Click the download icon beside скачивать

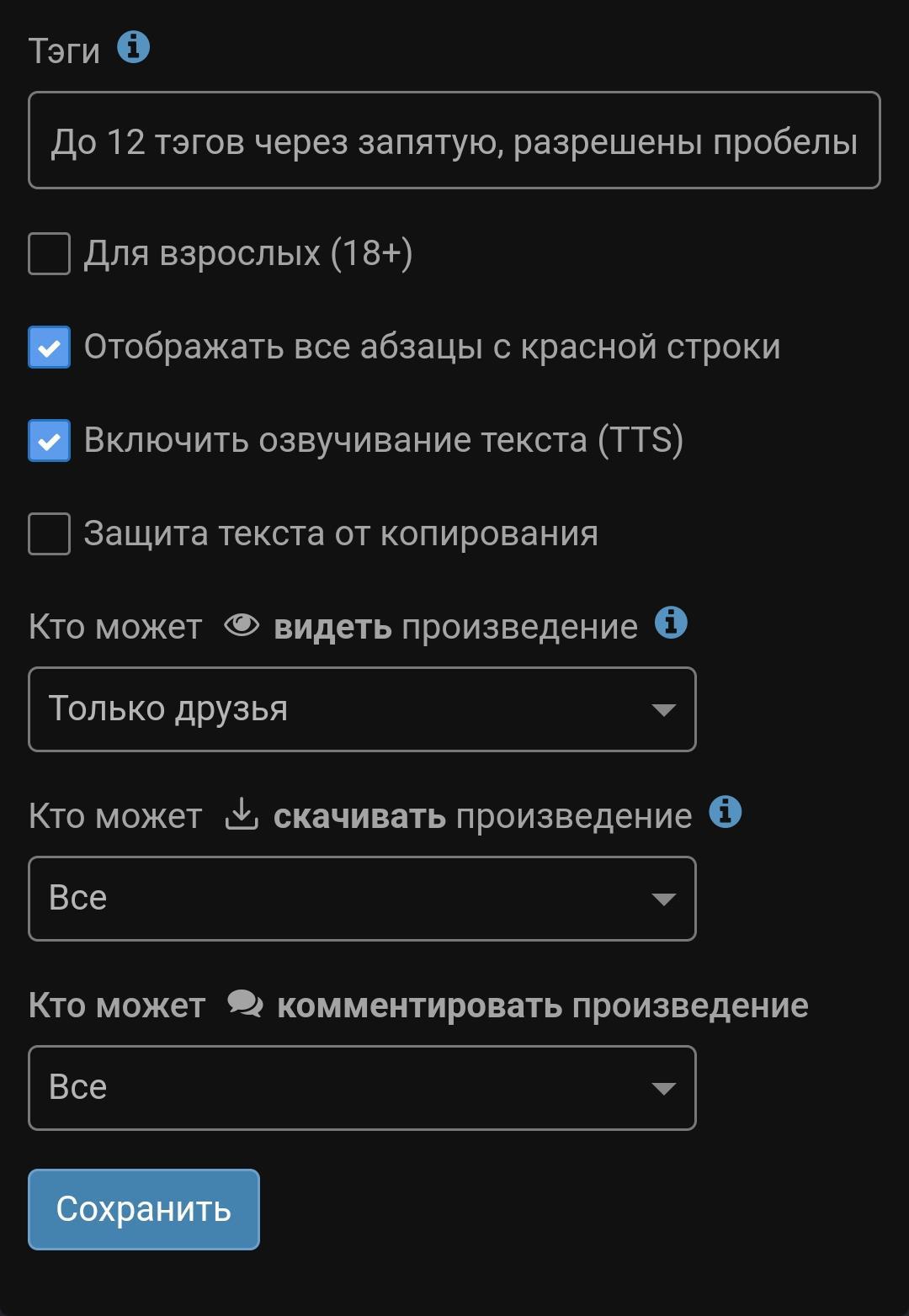click(x=242, y=815)
